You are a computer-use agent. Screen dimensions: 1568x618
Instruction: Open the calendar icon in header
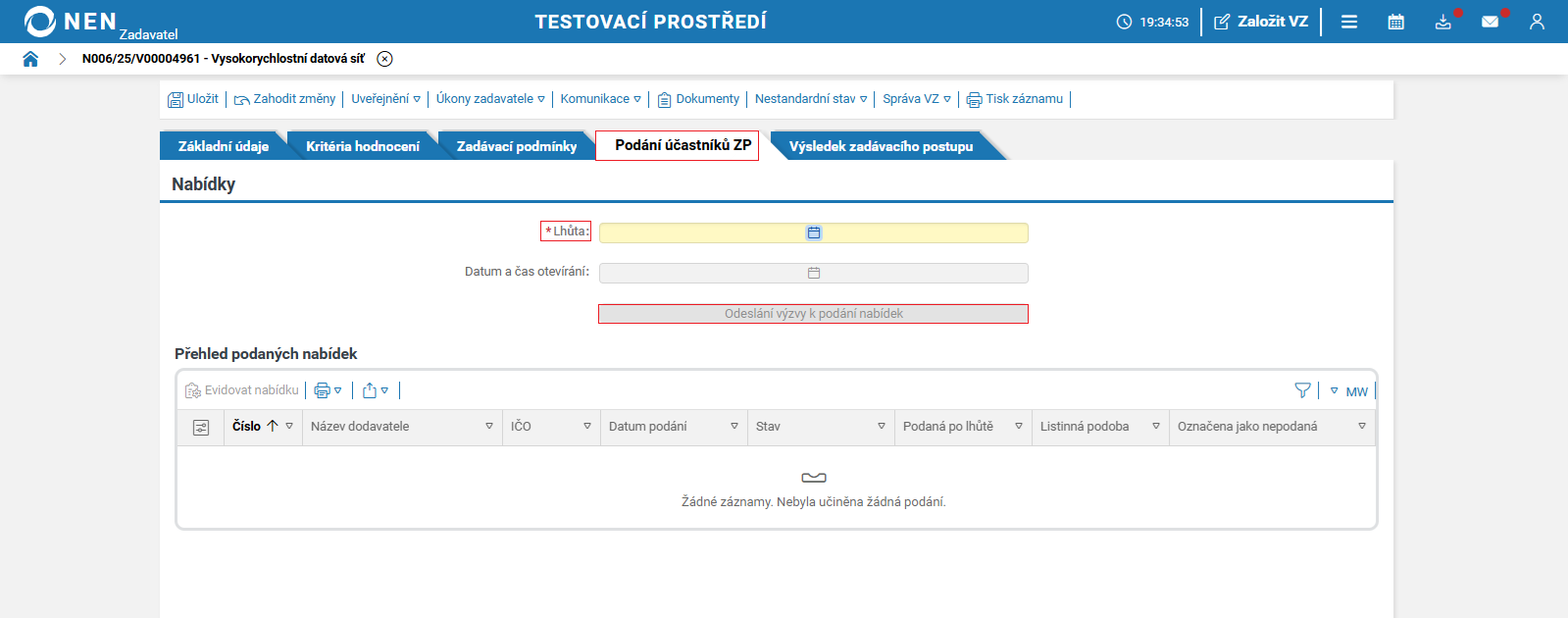pyautogui.click(x=1396, y=22)
